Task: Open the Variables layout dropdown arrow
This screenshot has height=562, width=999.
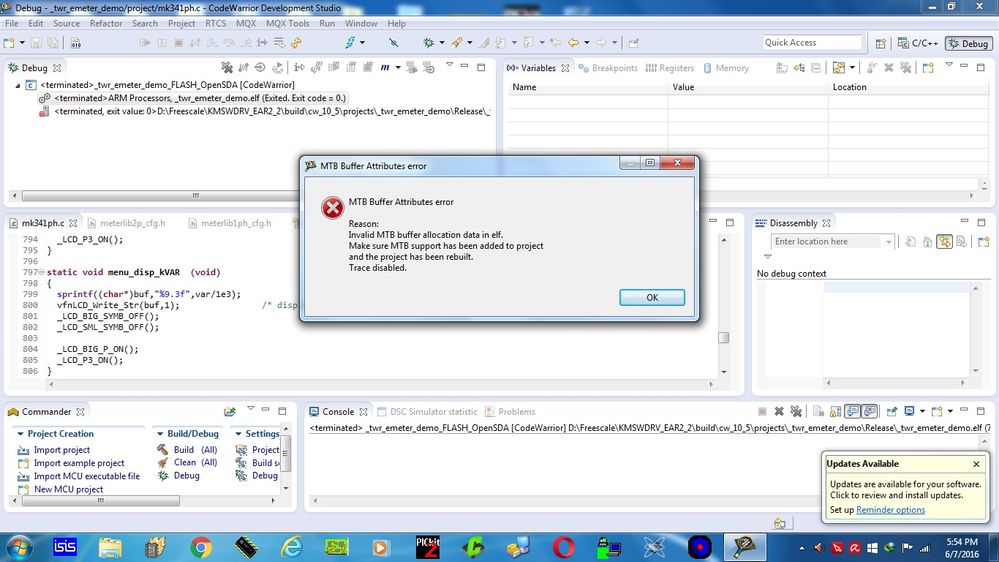Action: click(852, 68)
